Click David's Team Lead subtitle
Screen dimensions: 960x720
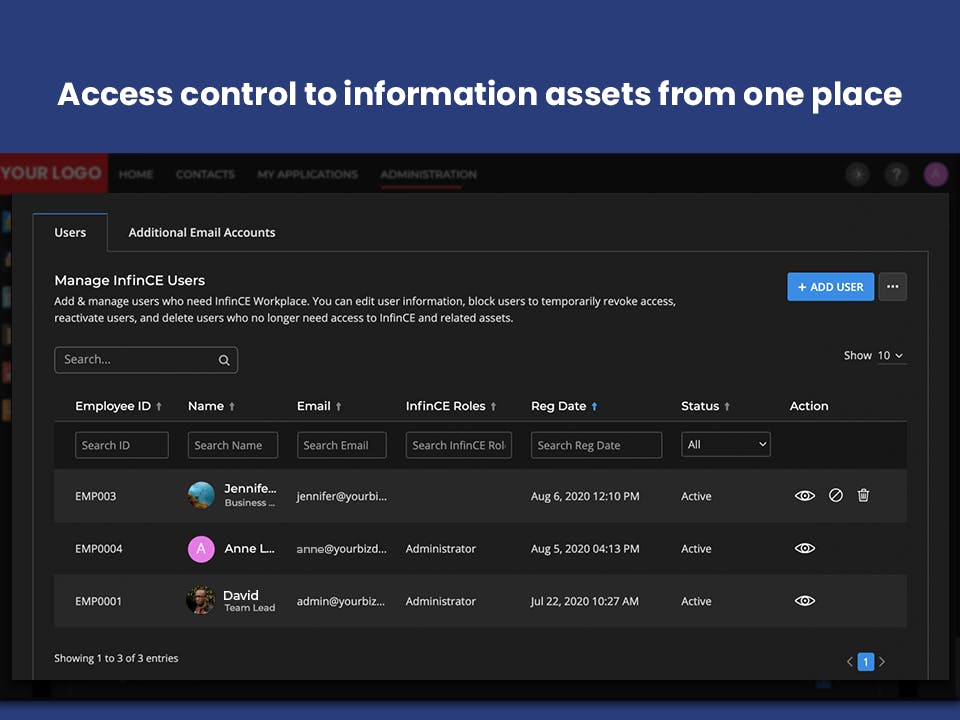tap(250, 608)
